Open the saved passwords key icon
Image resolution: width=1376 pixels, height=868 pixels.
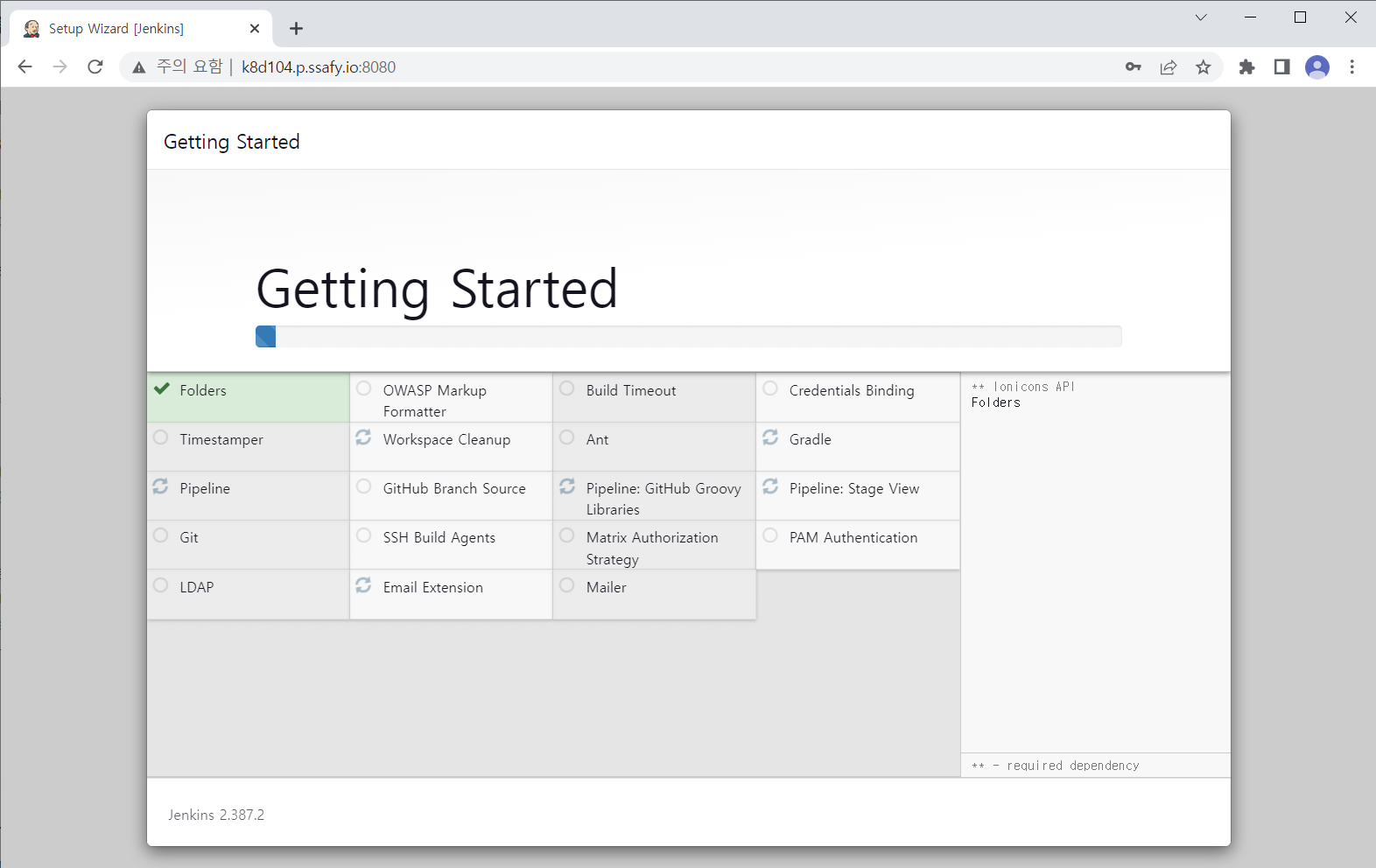[x=1134, y=66]
